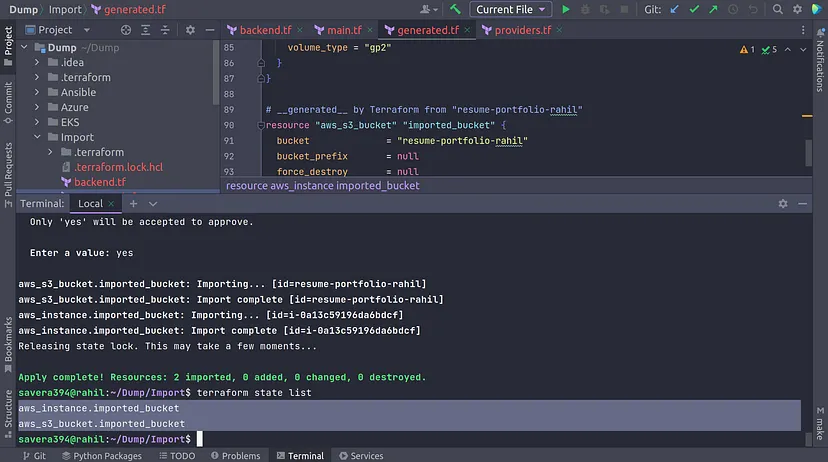Open the Problems tool window
This screenshot has height=462, width=828.
click(236, 456)
